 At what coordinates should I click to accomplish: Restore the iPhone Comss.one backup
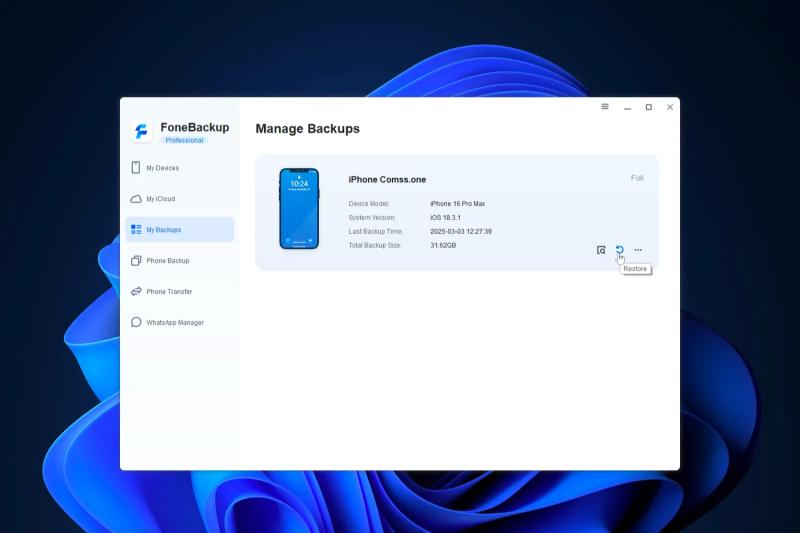click(x=619, y=249)
